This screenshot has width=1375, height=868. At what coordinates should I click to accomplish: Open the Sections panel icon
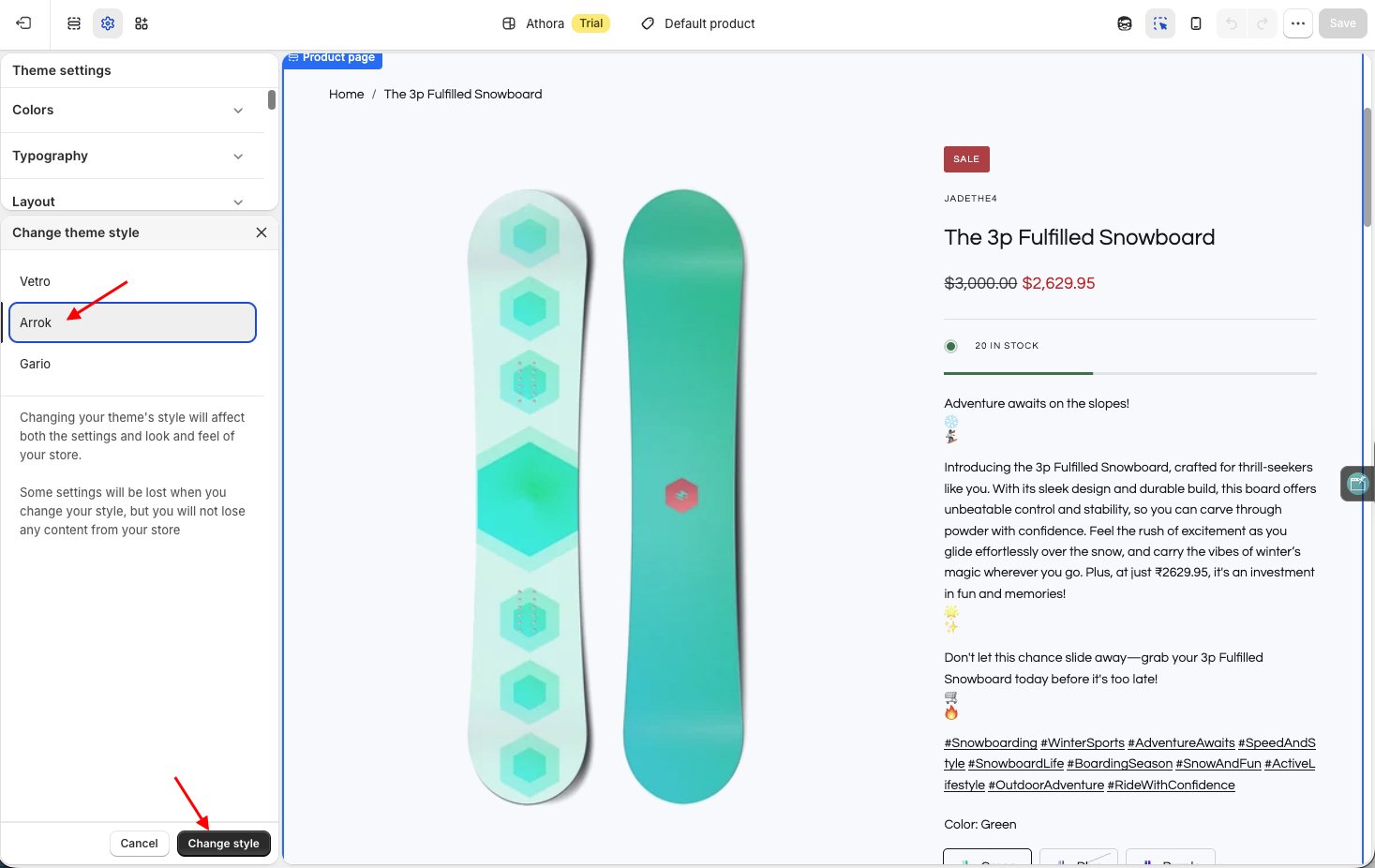tap(74, 23)
